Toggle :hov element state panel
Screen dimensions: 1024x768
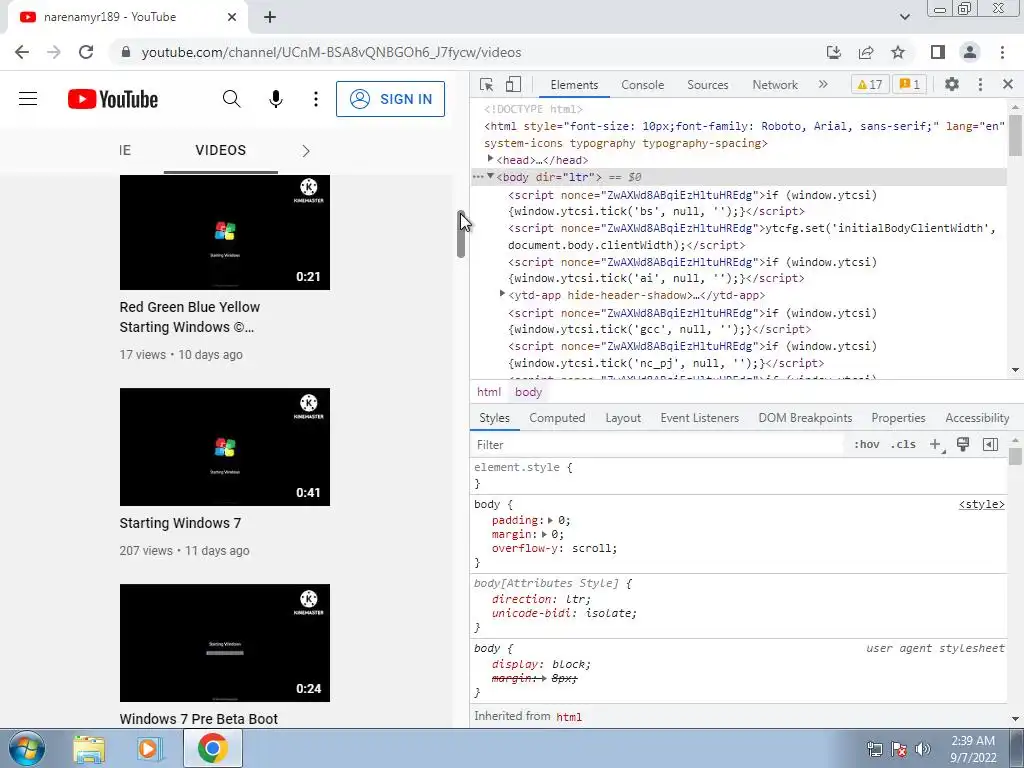(866, 445)
